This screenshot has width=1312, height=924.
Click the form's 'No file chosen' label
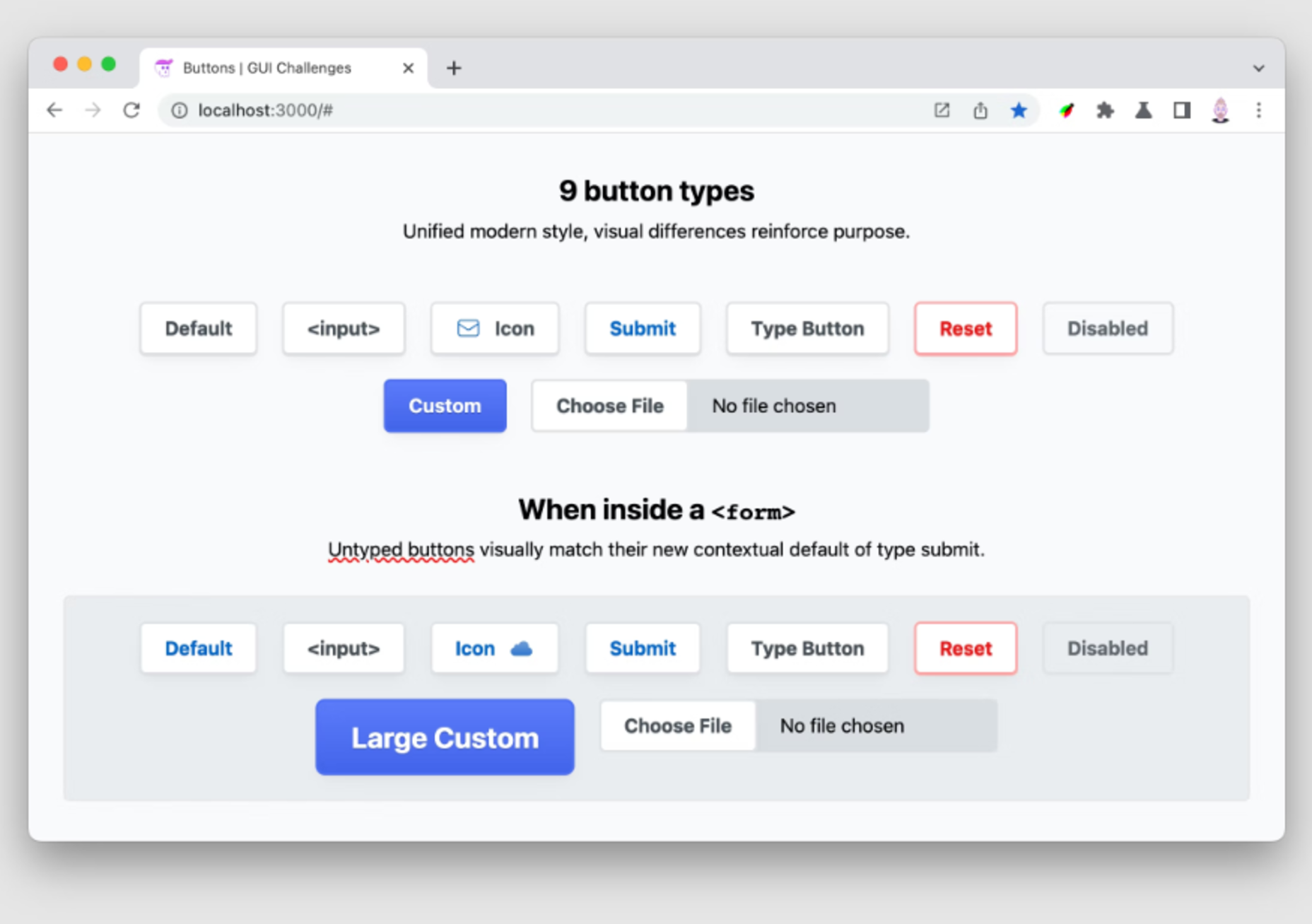[842, 726]
